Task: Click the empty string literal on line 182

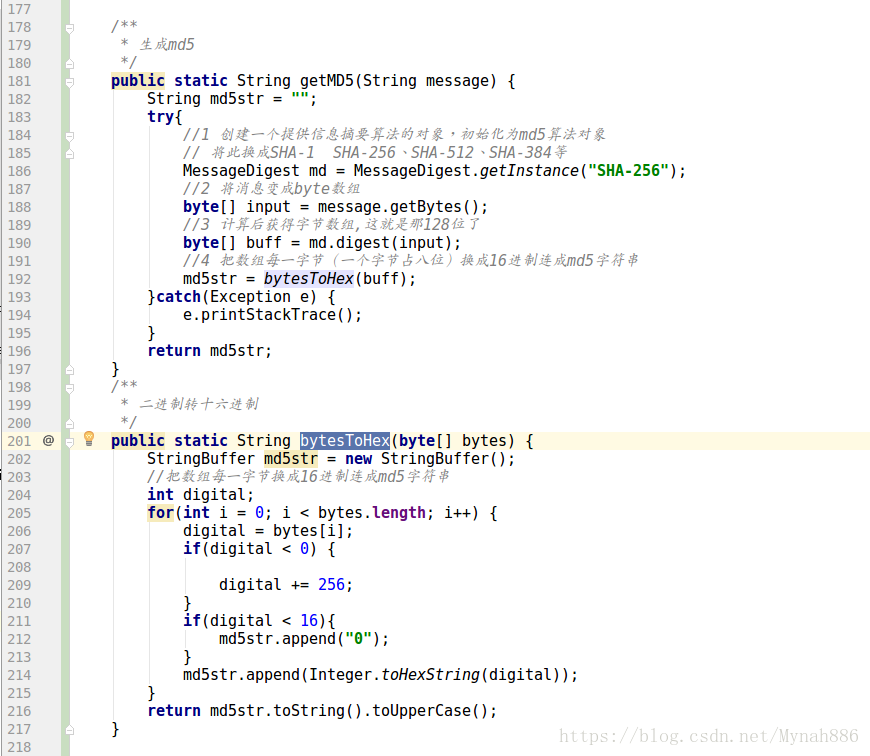Action: (x=300, y=99)
